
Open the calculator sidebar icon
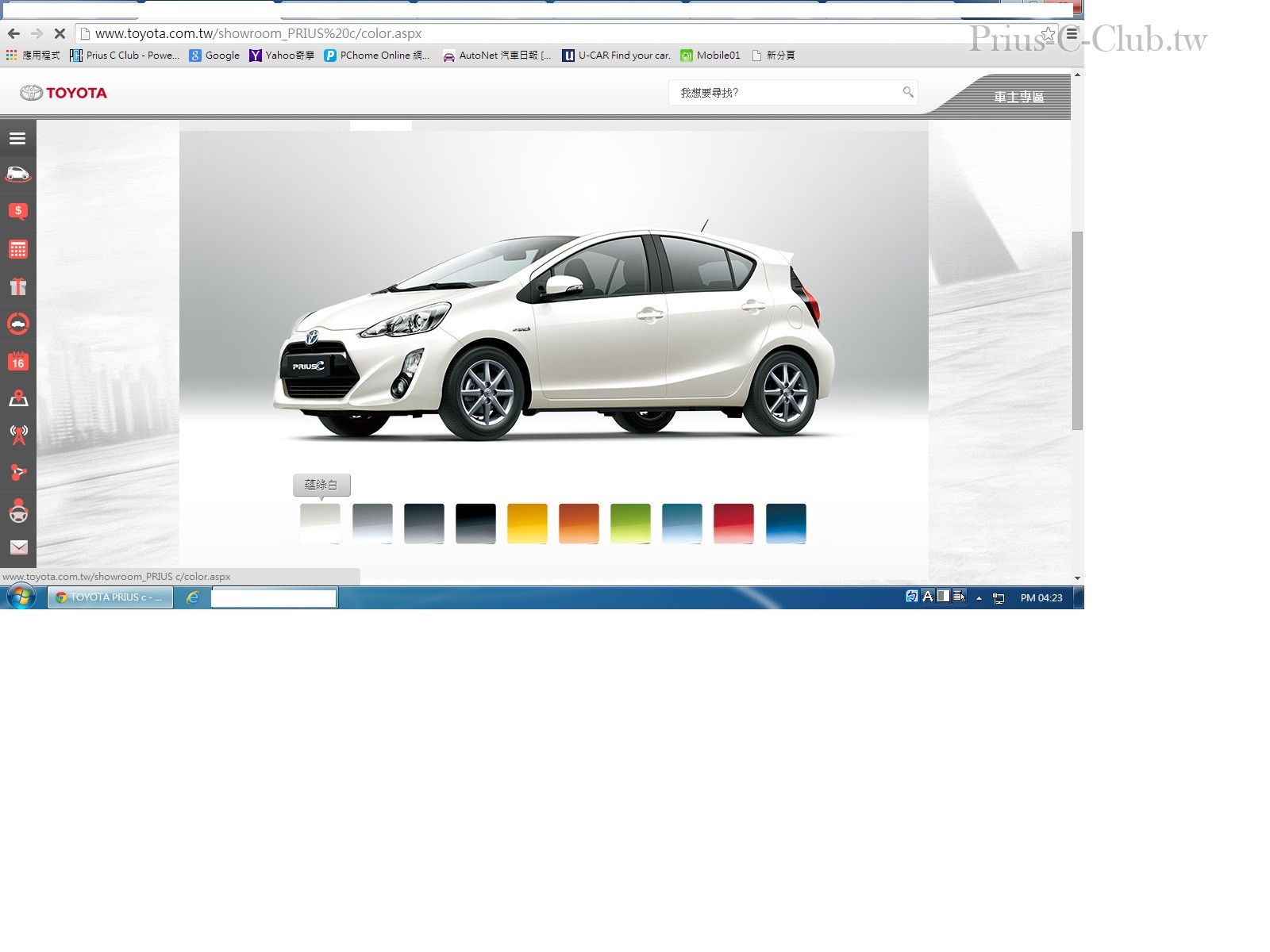(17, 249)
